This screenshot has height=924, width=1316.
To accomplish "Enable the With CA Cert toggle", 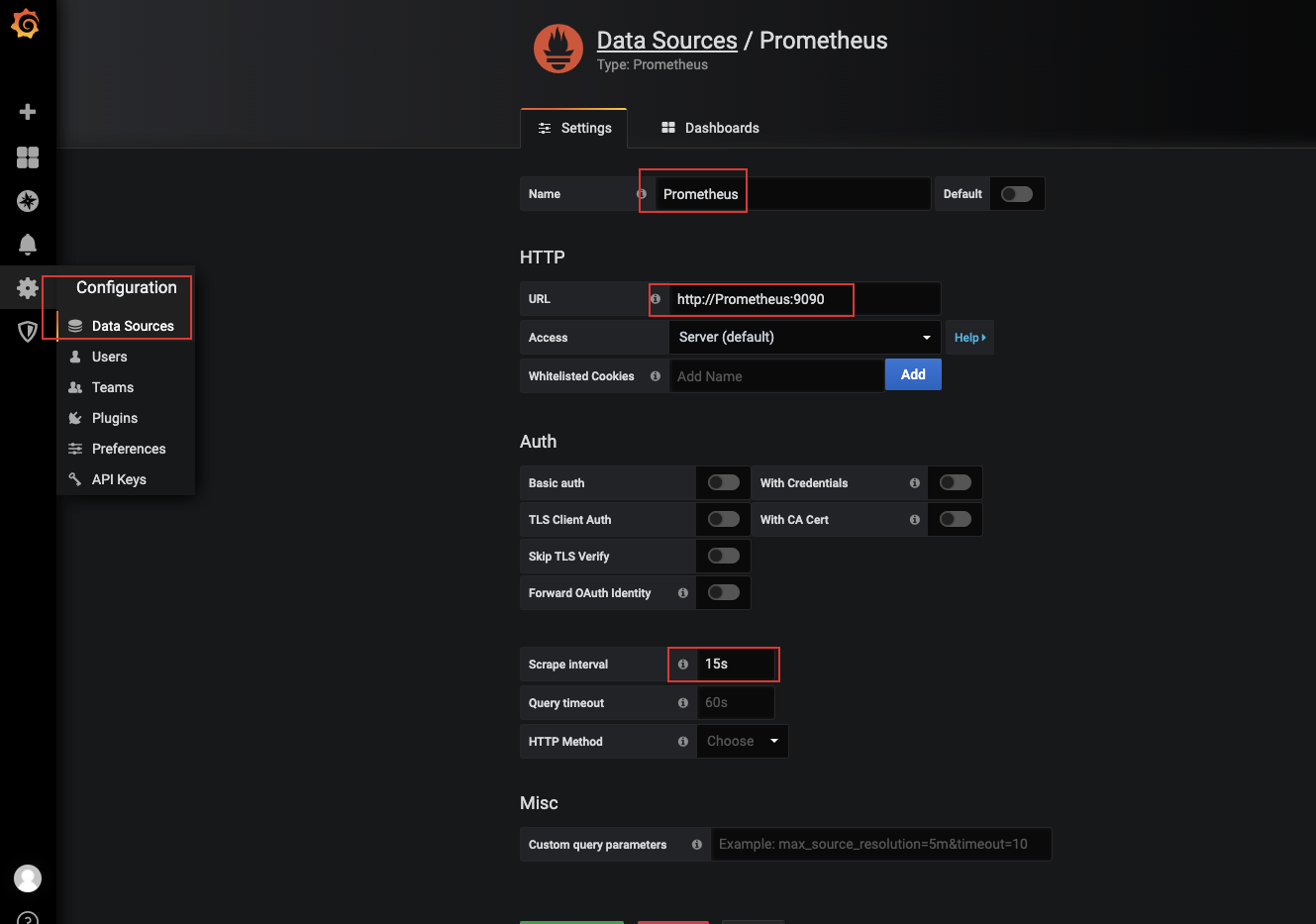I will click(x=956, y=519).
